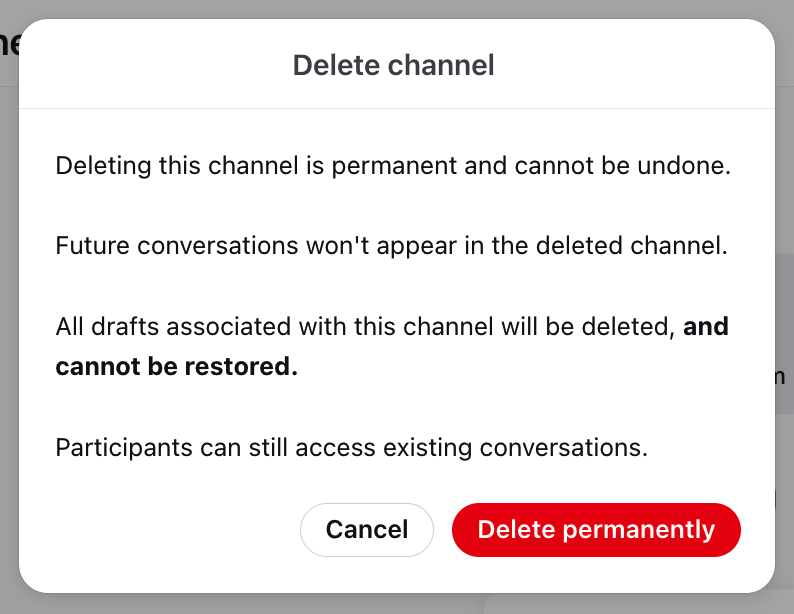The width and height of the screenshot is (794, 614).
Task: Click the word "undone." in the first sentence
Action: [x=684, y=166]
